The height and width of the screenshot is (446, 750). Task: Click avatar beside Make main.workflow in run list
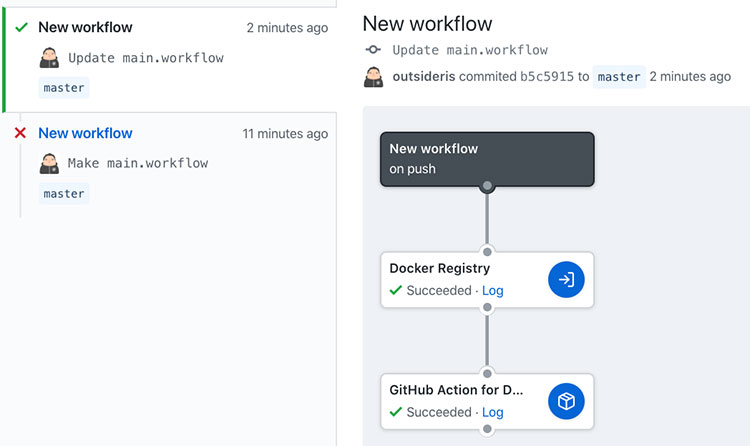[49, 163]
